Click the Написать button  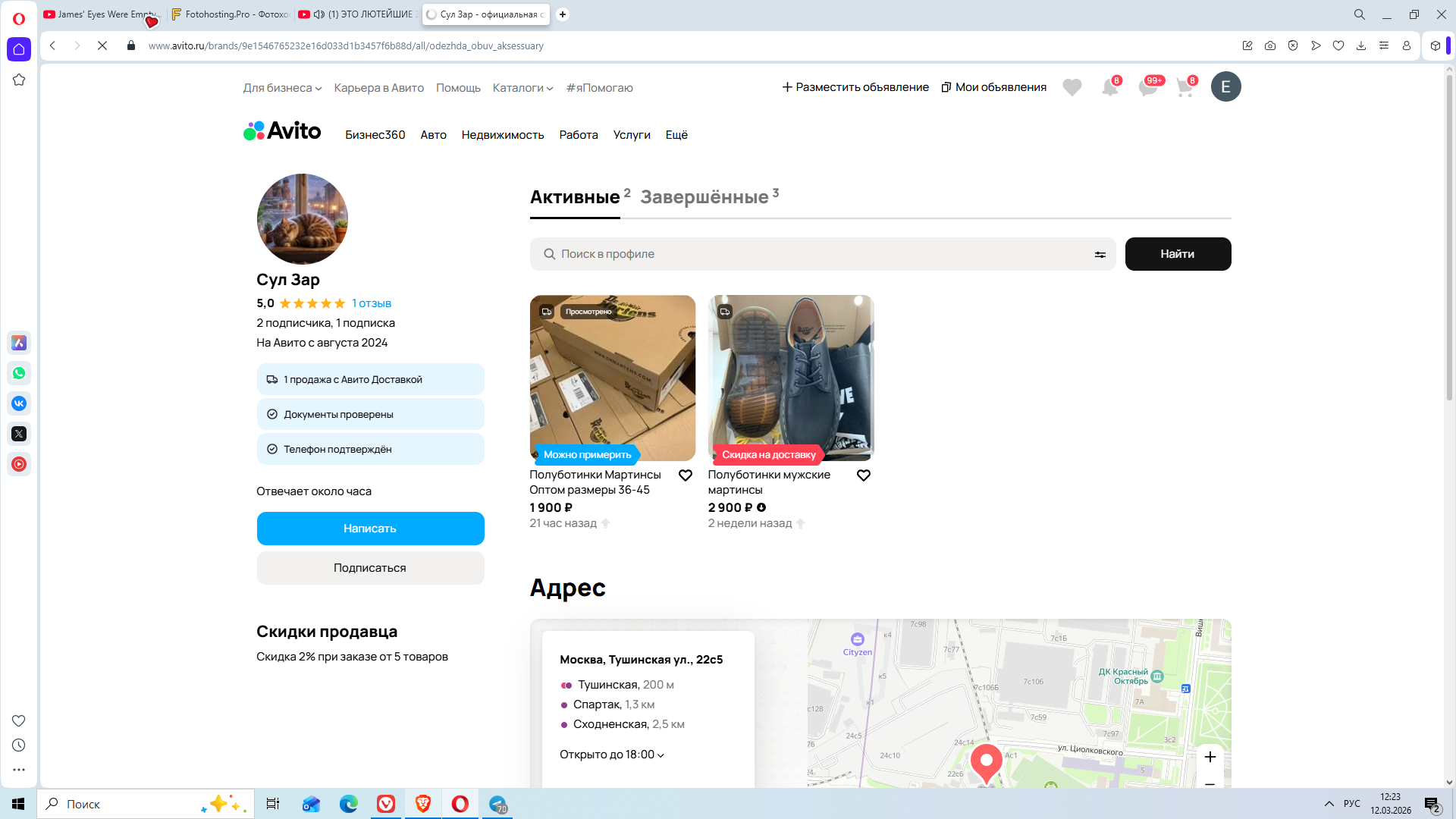[x=370, y=529]
